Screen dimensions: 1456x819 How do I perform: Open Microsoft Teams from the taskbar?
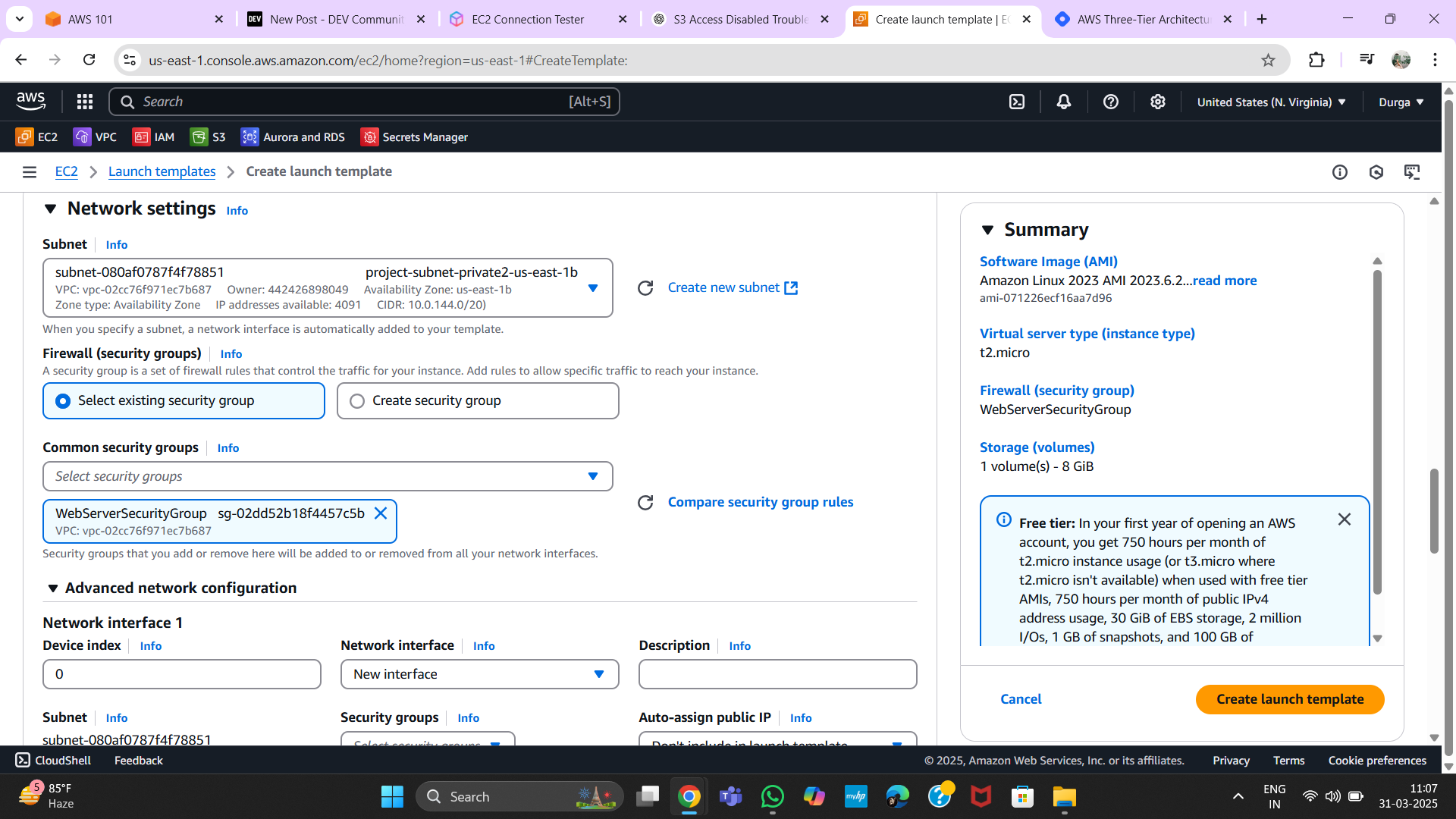[x=730, y=797]
